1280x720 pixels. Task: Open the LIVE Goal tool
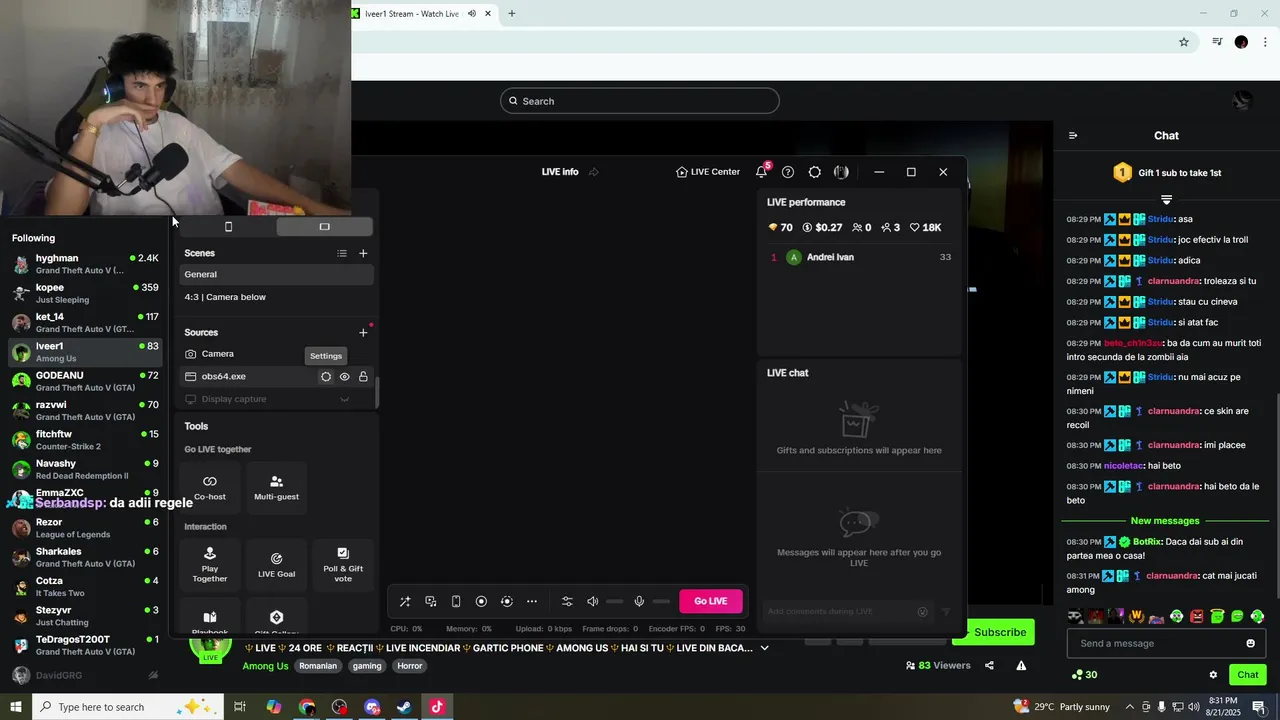tap(276, 565)
